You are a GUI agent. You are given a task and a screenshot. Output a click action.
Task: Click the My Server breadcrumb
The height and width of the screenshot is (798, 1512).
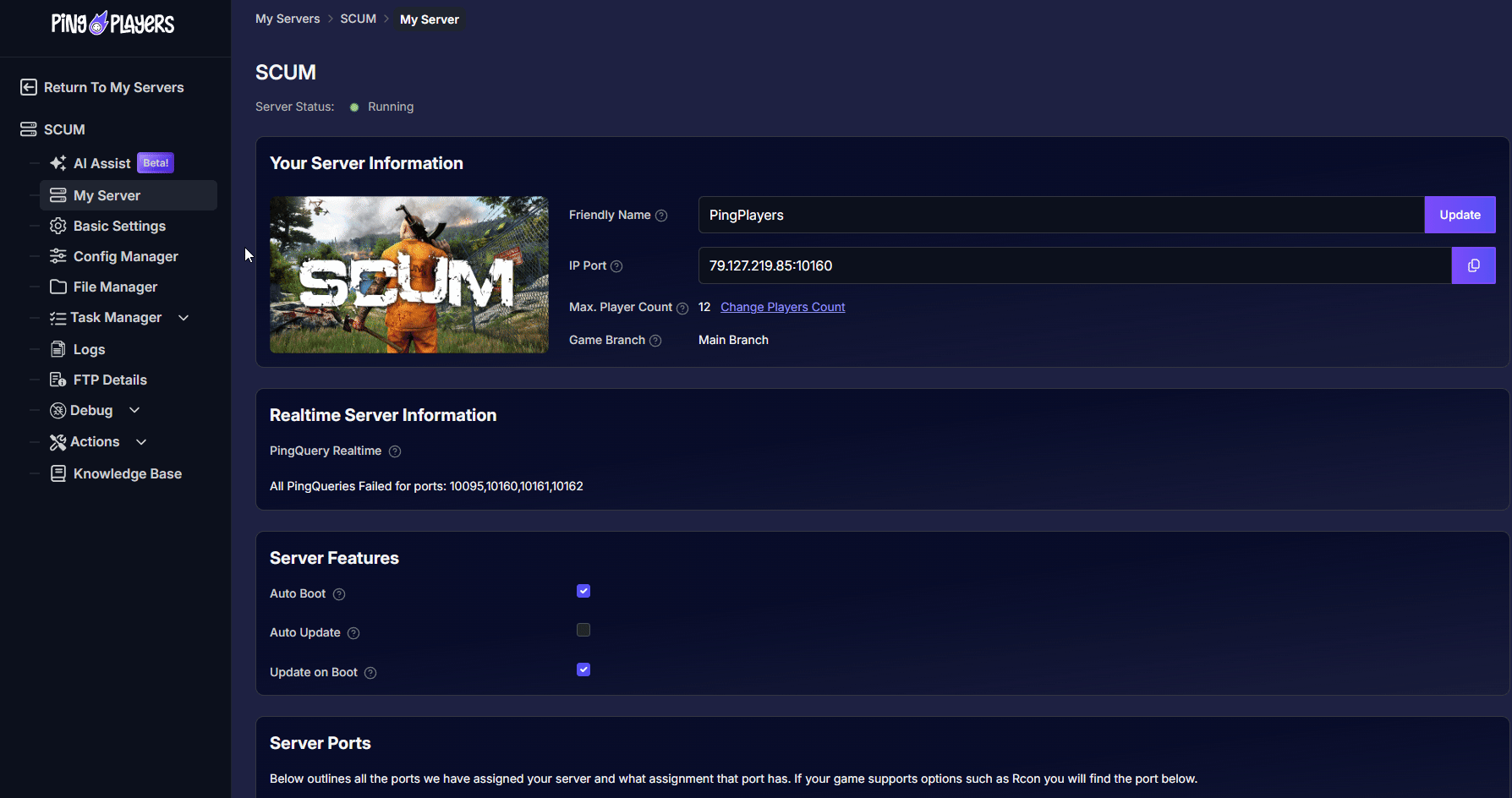430,19
